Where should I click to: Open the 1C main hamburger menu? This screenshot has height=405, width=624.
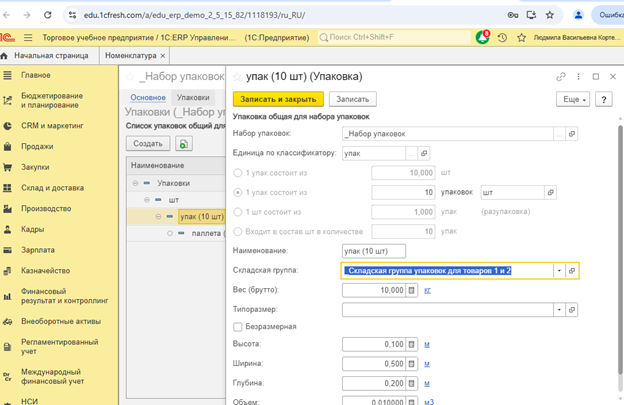click(28, 37)
